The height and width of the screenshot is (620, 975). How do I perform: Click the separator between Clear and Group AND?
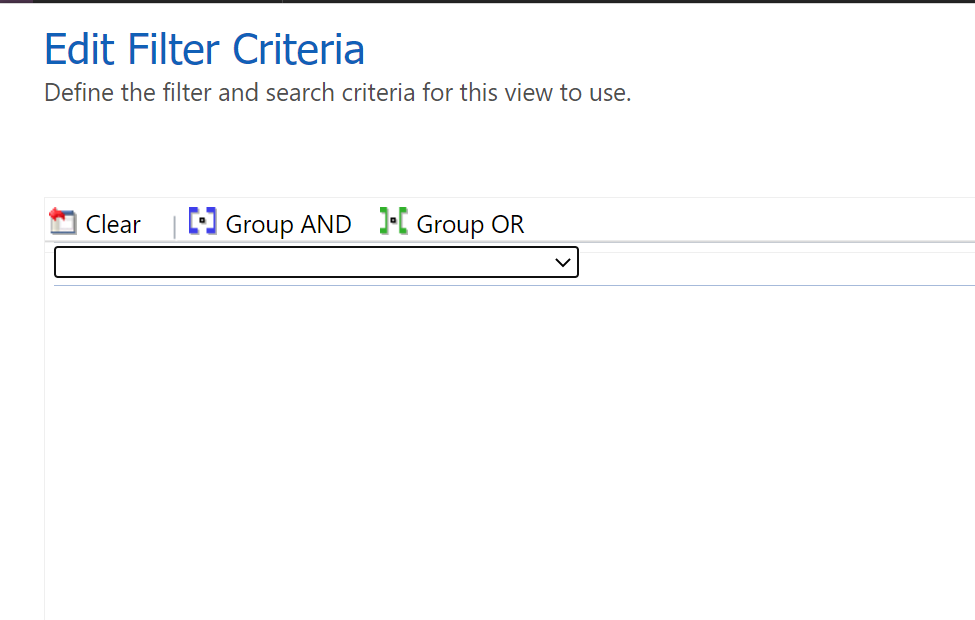pyautogui.click(x=174, y=226)
